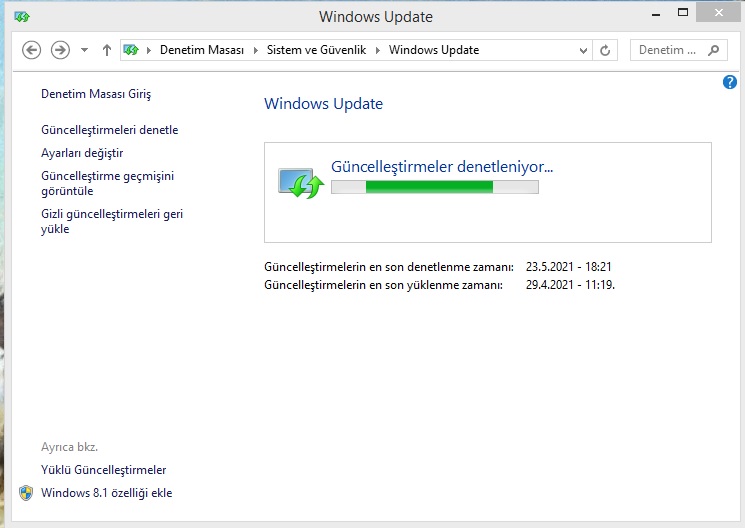The width and height of the screenshot is (745, 528).
Task: Select Sistem ve Güvenlik breadcrumb
Action: 316,50
